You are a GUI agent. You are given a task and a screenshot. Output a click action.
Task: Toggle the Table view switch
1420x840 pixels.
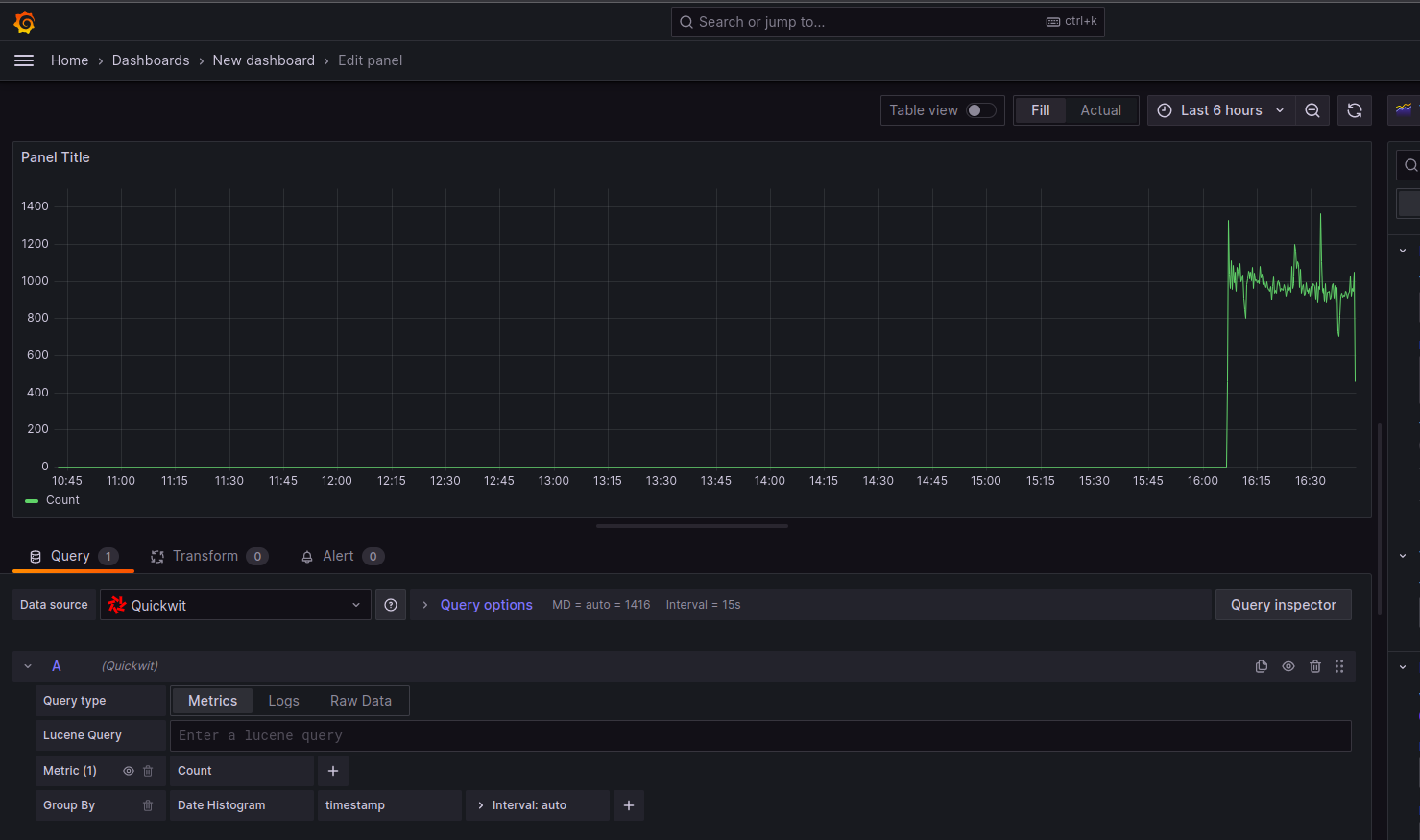[980, 110]
